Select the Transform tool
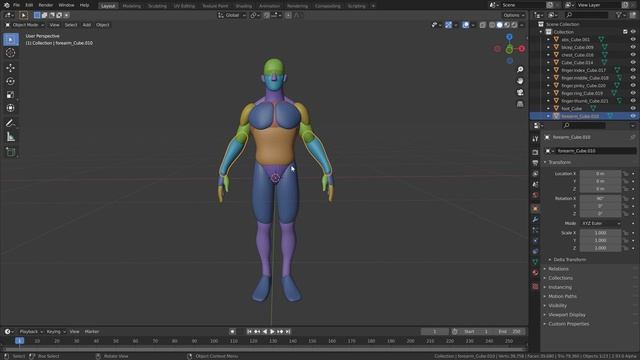The height and width of the screenshot is (360, 640). pyautogui.click(x=11, y=108)
